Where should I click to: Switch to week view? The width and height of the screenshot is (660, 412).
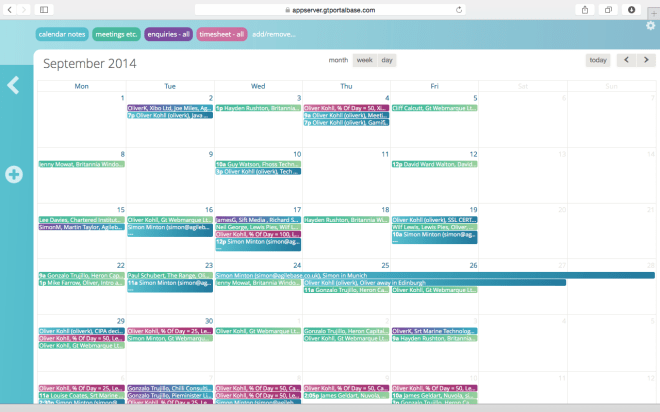click(365, 60)
